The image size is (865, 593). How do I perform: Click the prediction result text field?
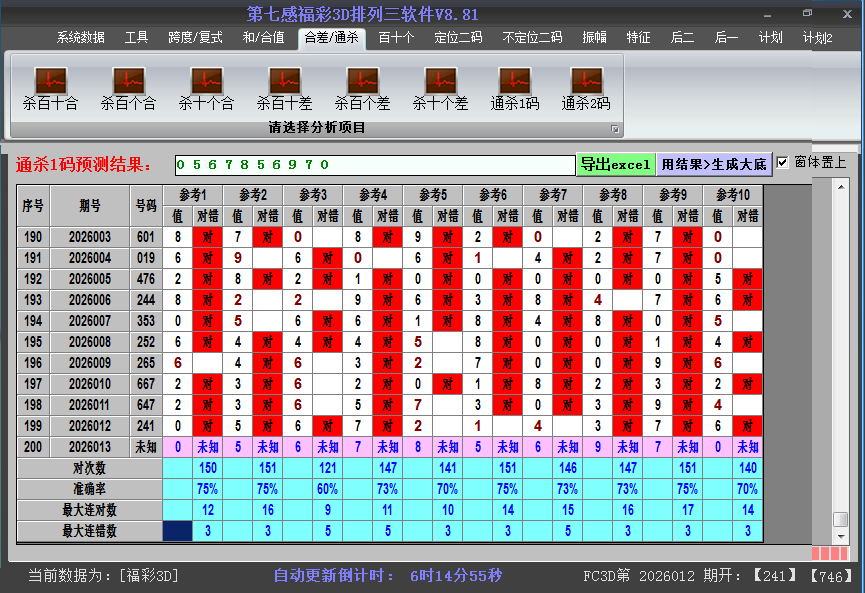coord(374,165)
